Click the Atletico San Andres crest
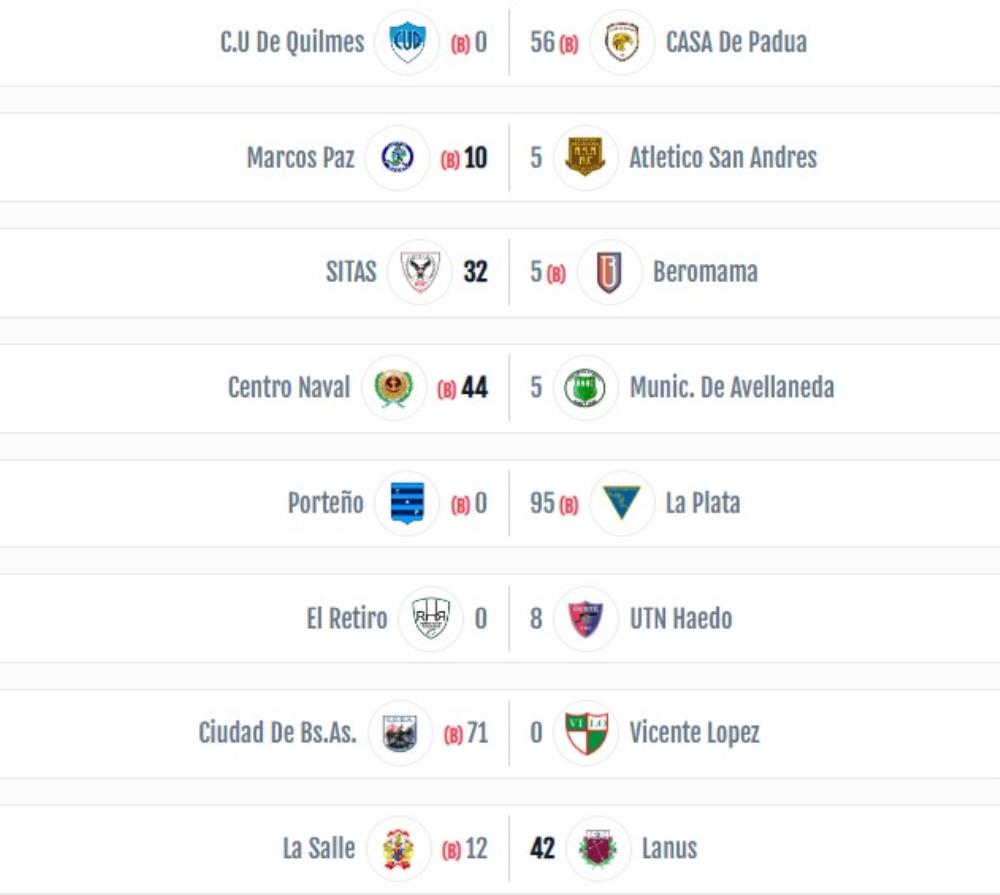 (x=585, y=158)
